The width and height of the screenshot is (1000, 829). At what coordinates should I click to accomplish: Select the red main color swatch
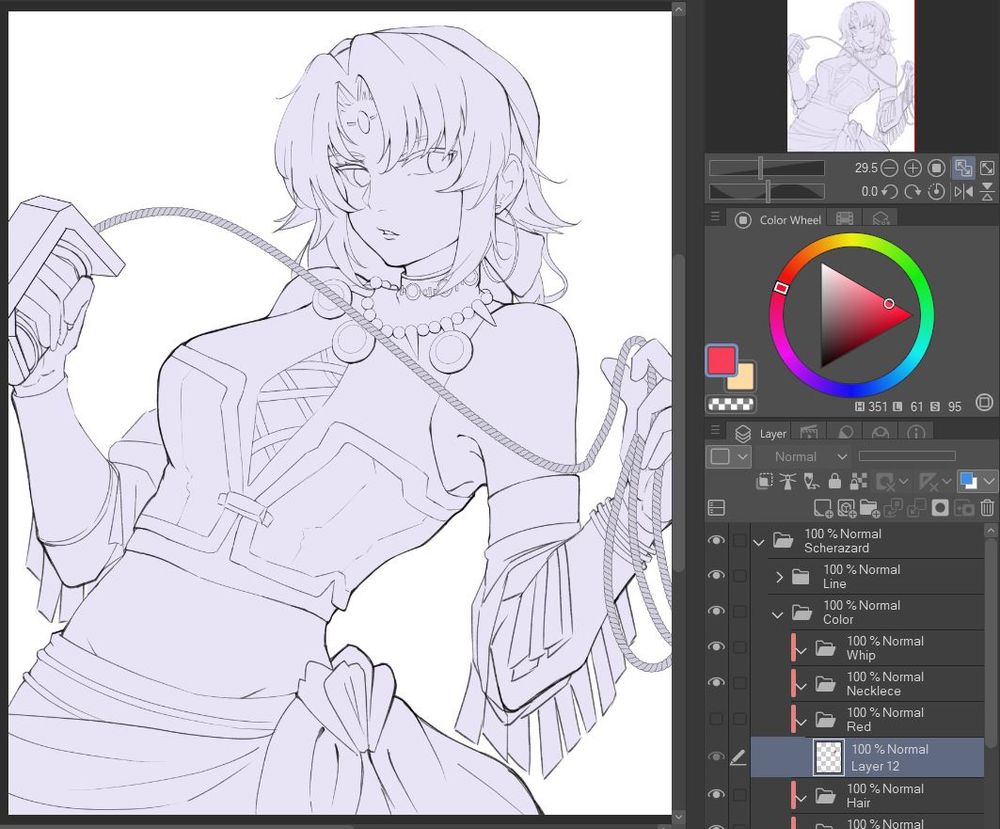pos(721,360)
